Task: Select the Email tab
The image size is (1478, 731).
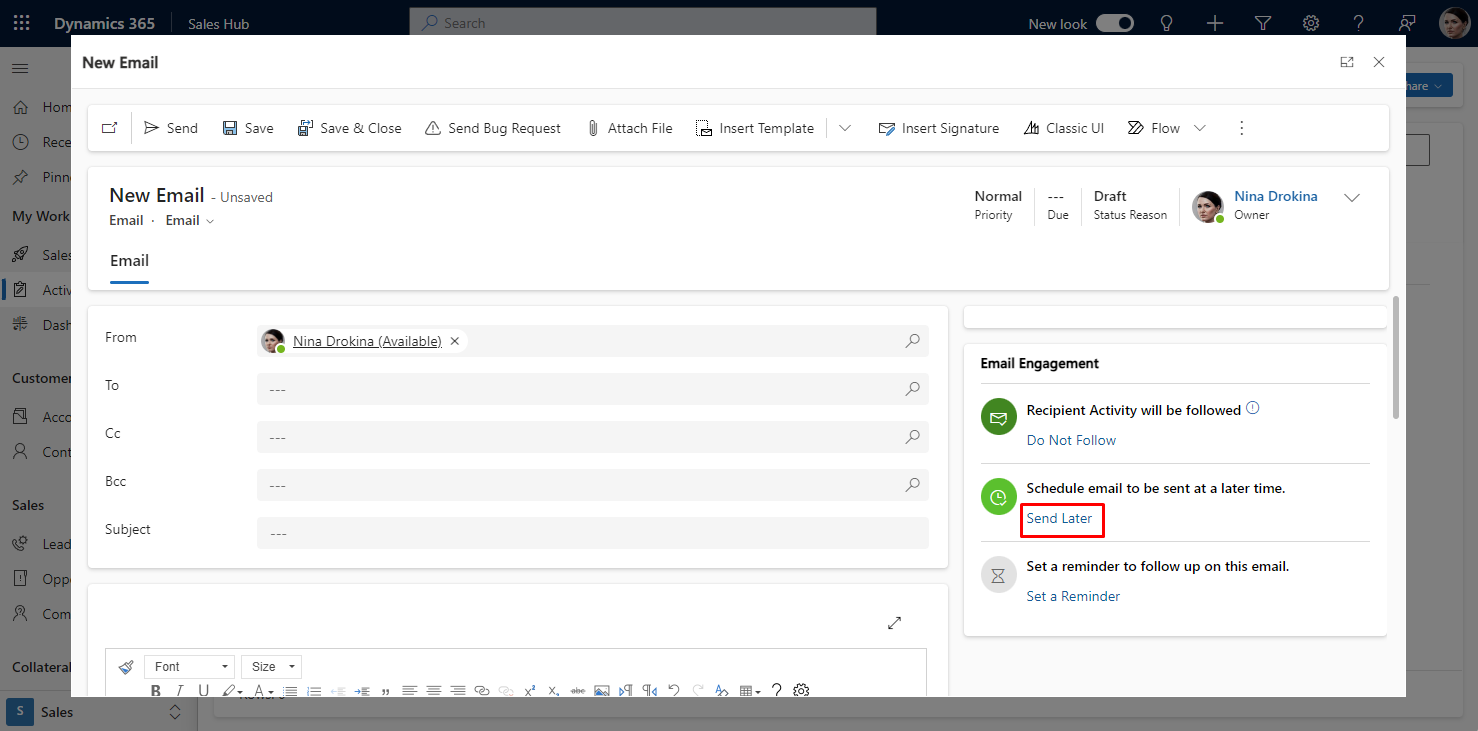Action: [129, 261]
